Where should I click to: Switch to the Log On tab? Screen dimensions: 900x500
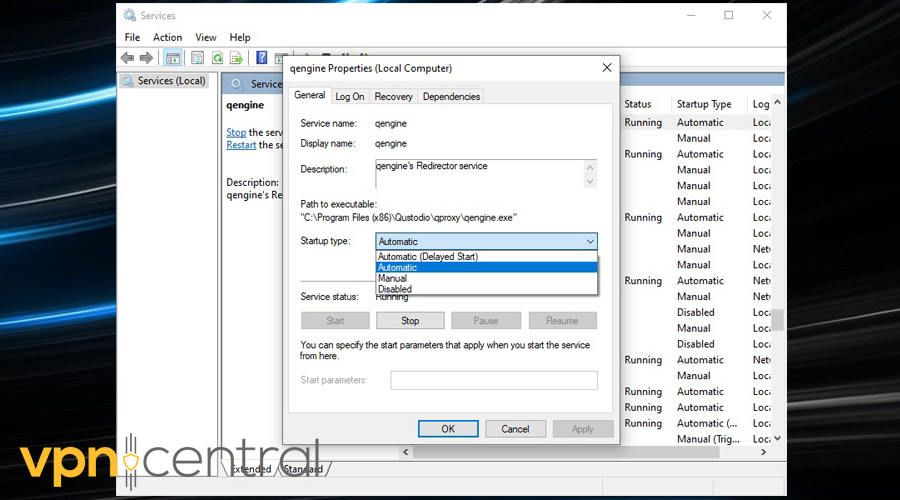(350, 96)
